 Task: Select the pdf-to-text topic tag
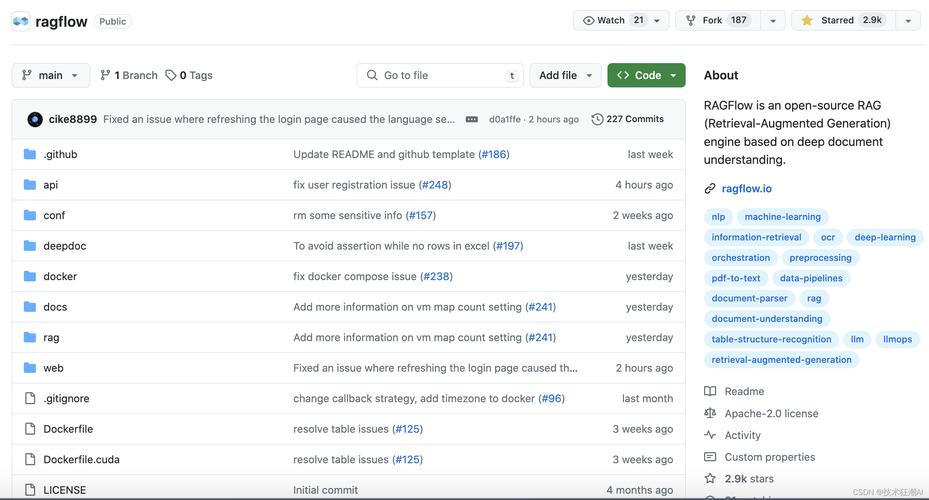click(x=736, y=278)
